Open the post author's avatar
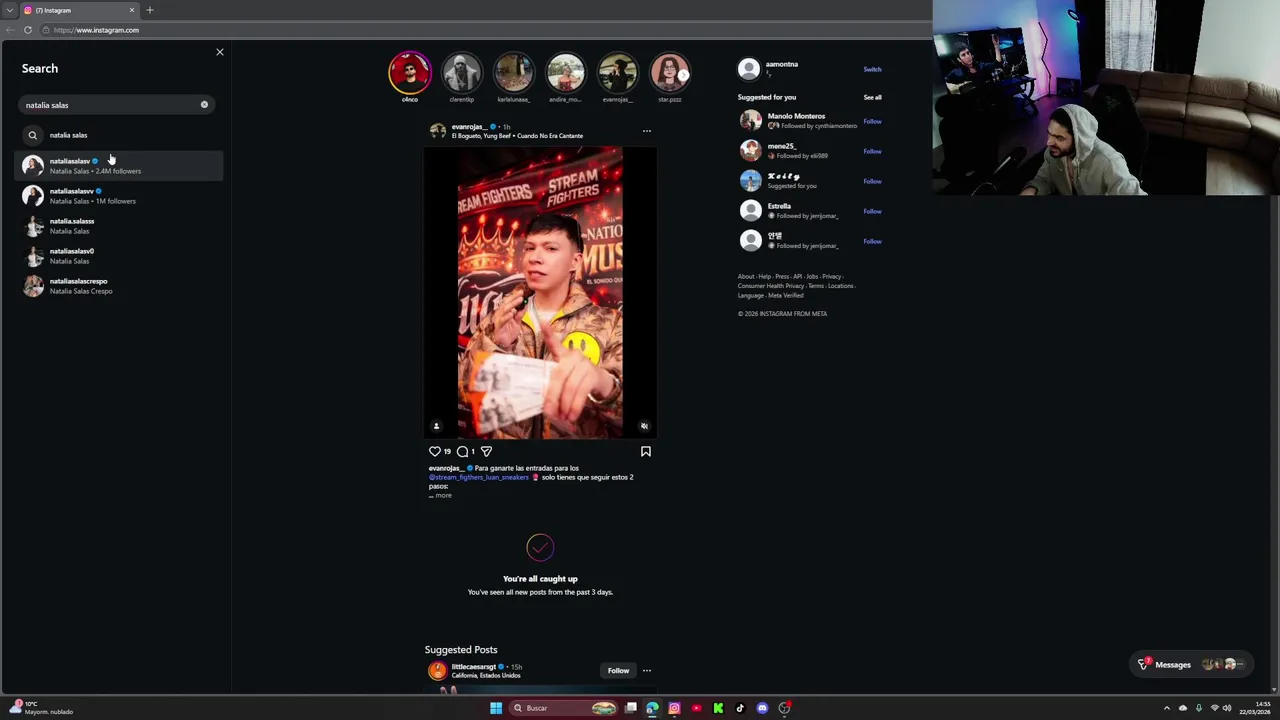Screen dimensions: 1280x720 pyautogui.click(x=438, y=131)
